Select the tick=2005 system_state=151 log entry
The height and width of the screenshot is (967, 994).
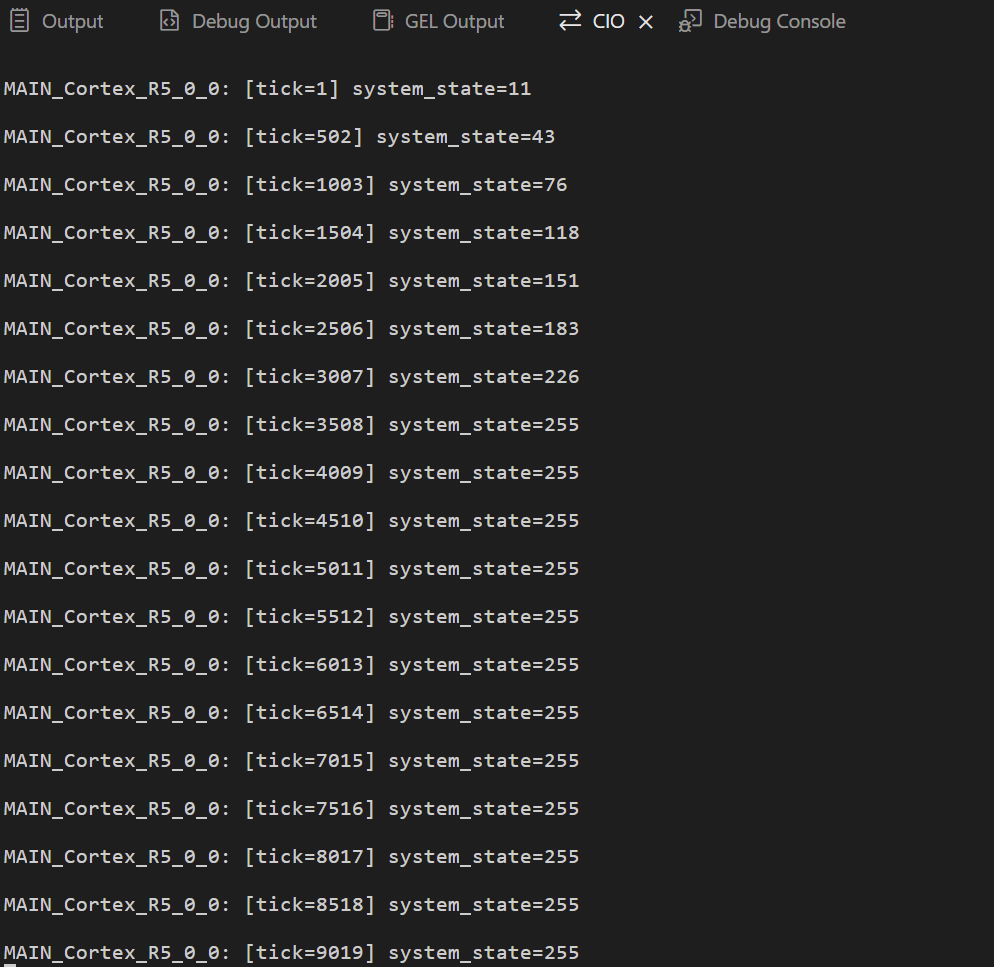(x=291, y=281)
